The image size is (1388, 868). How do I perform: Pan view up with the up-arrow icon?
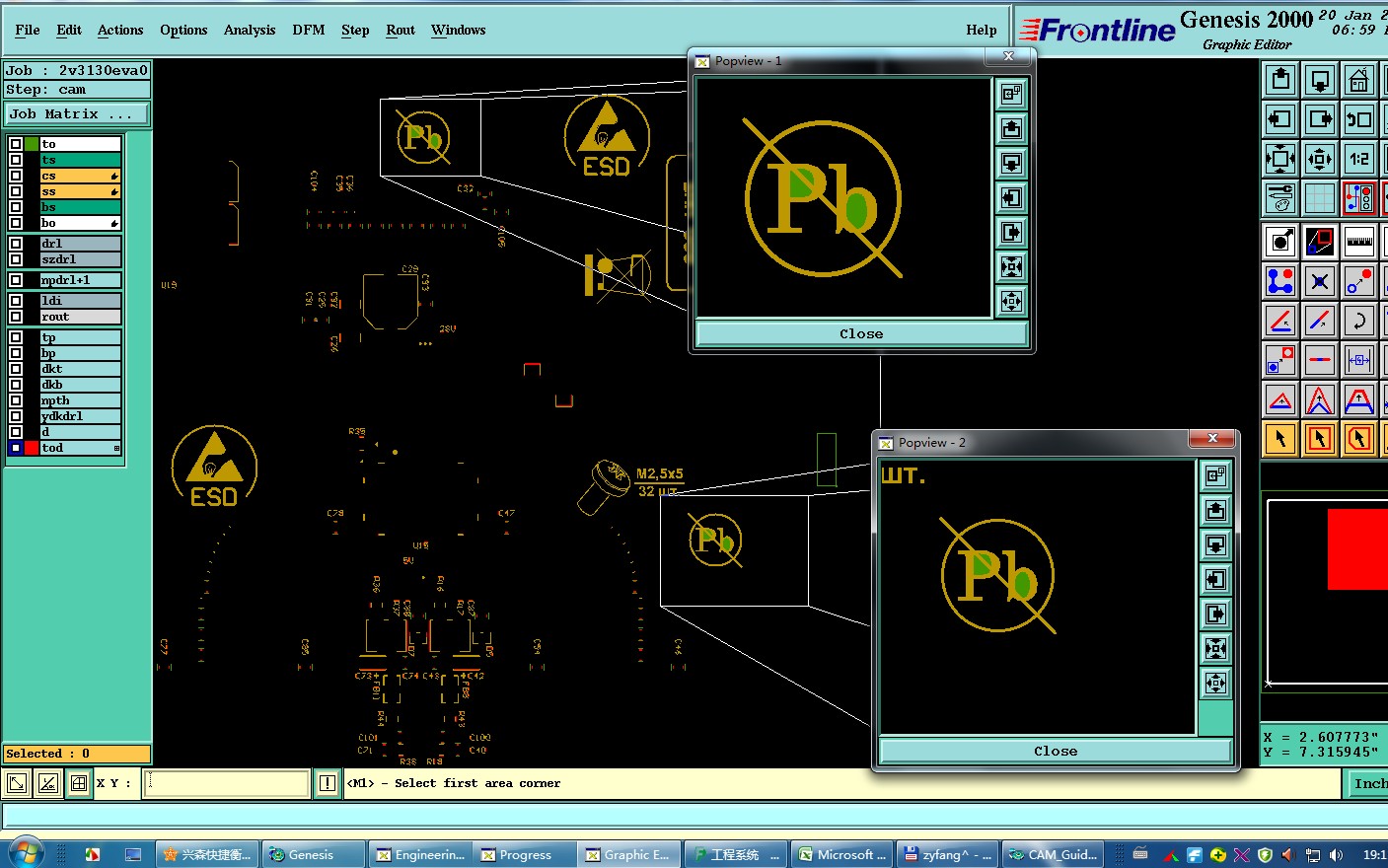click(x=1280, y=80)
